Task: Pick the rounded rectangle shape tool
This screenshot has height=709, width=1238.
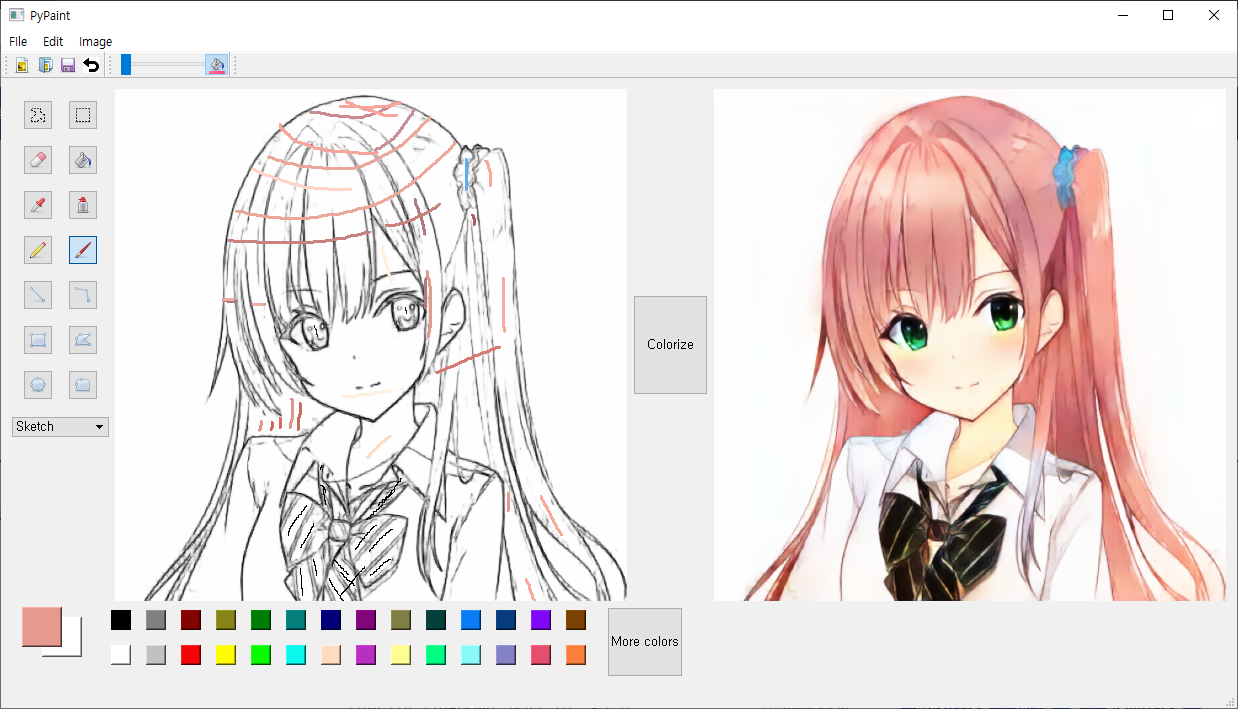Action: tap(83, 384)
